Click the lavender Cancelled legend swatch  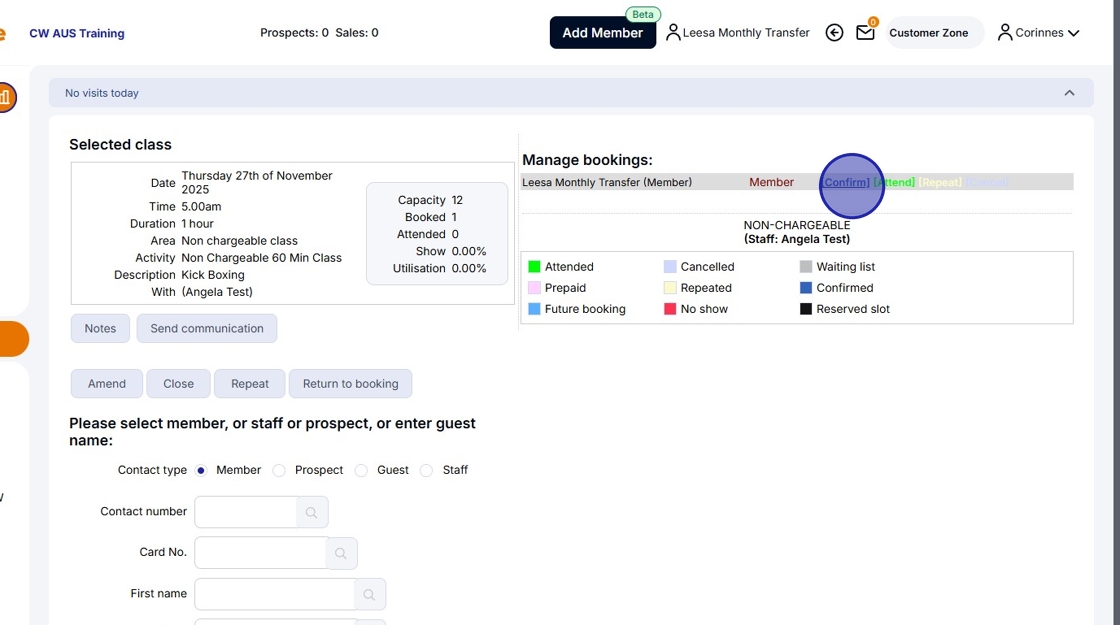pyautogui.click(x=670, y=266)
